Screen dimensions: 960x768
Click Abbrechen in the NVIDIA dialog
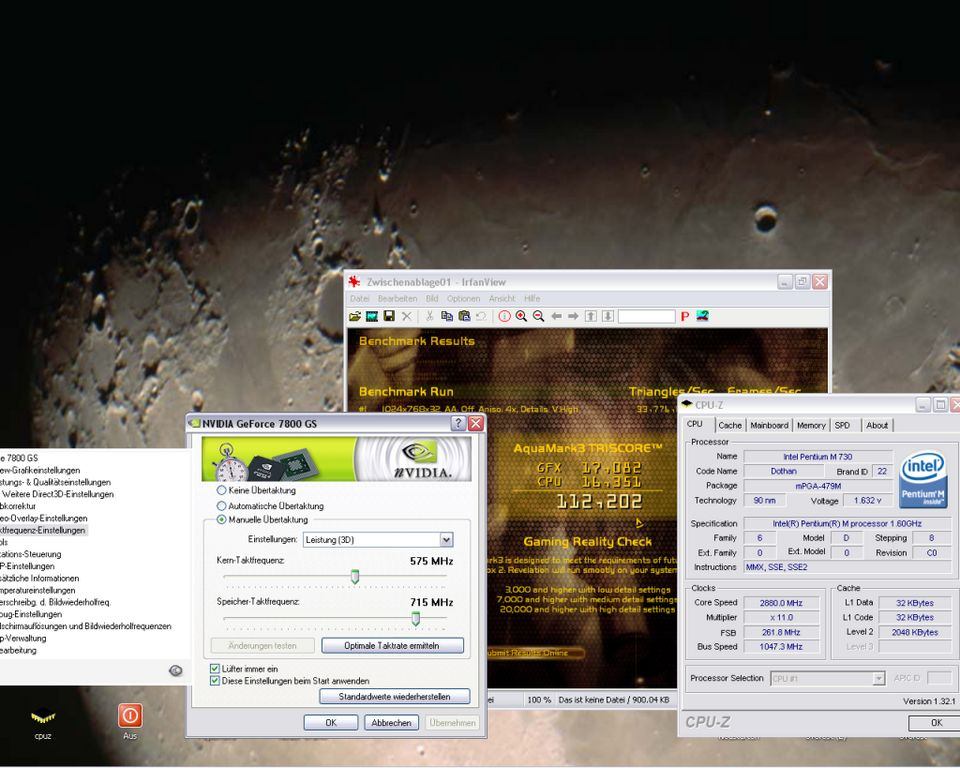pyautogui.click(x=391, y=723)
